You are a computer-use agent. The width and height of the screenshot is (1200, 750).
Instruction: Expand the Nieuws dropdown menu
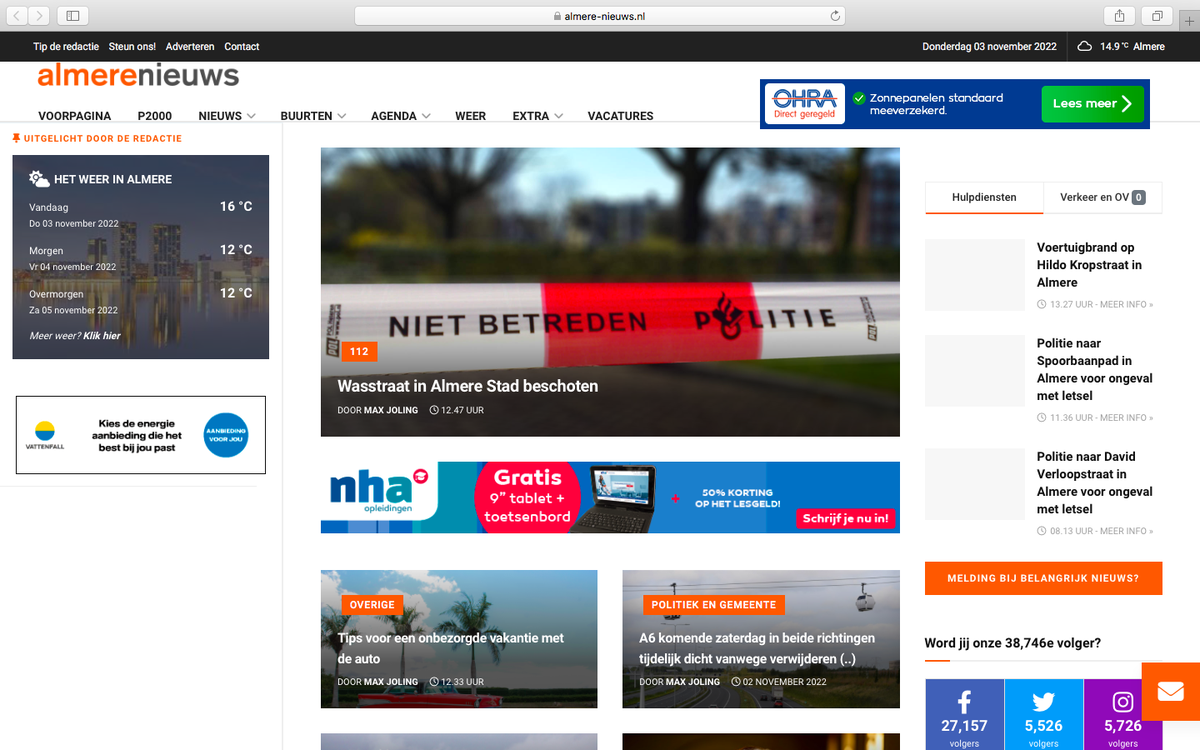click(227, 116)
